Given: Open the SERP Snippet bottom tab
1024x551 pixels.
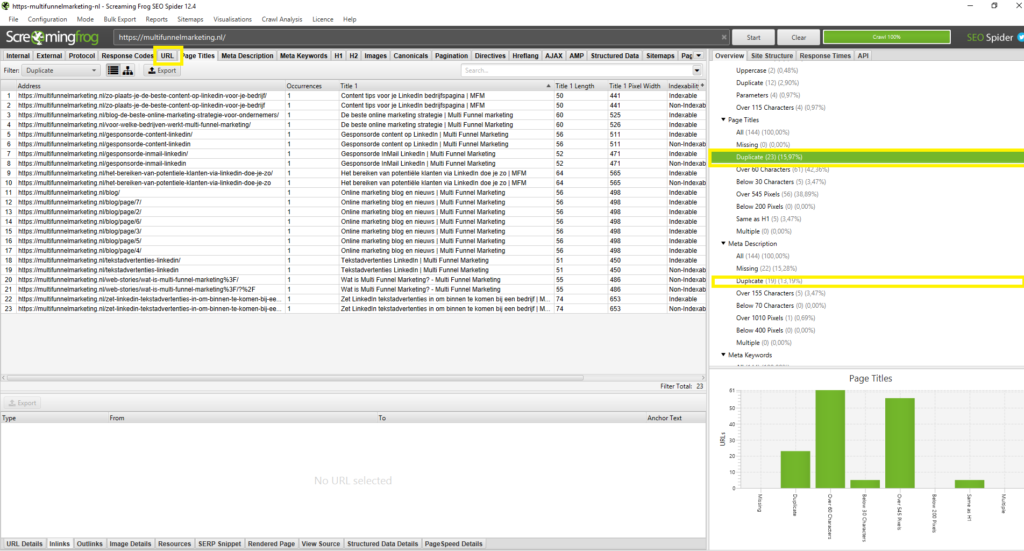Looking at the screenshot, I should pyautogui.click(x=219, y=544).
